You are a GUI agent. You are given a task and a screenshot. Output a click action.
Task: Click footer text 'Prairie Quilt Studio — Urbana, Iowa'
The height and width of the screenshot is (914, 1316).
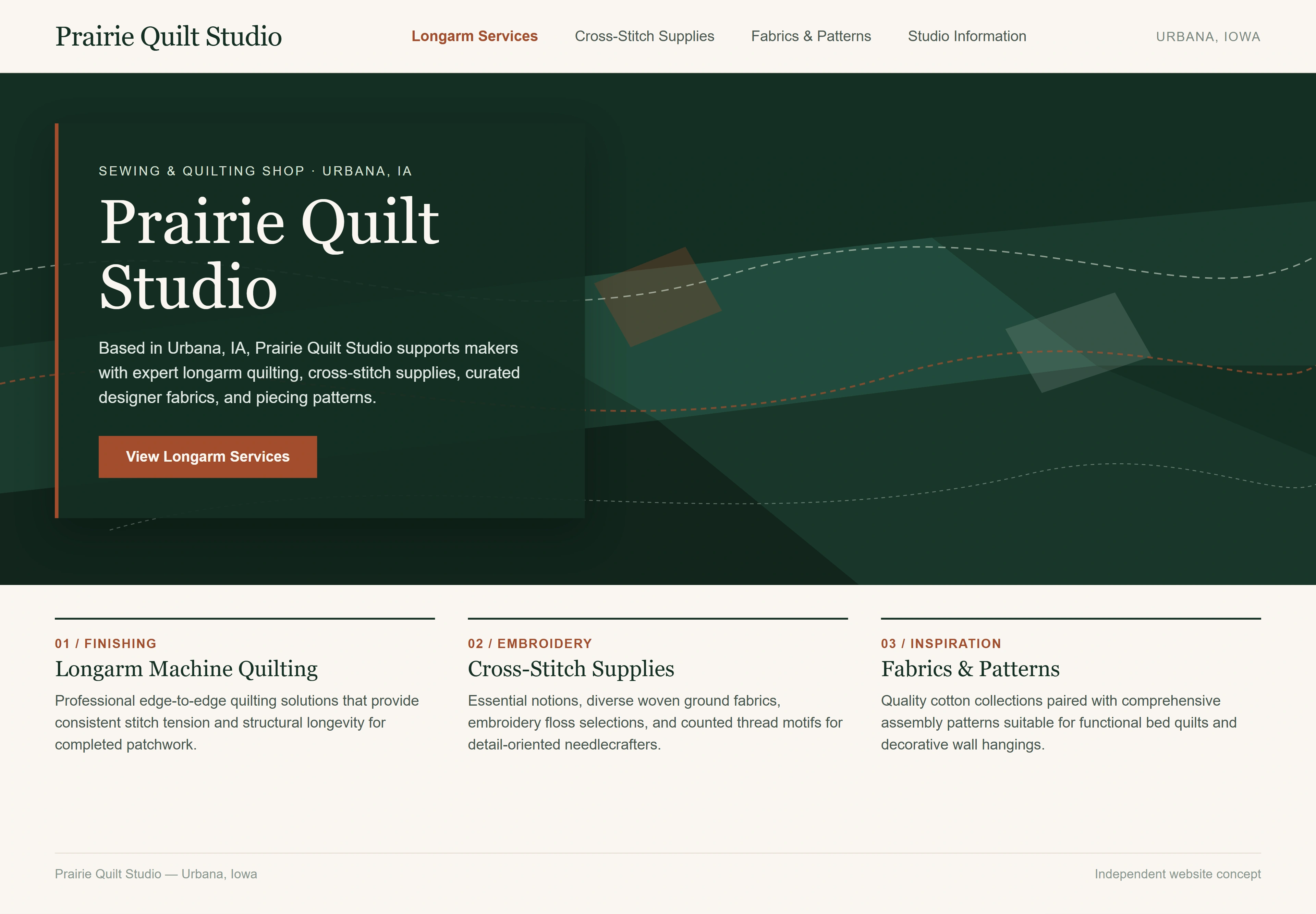(x=156, y=874)
